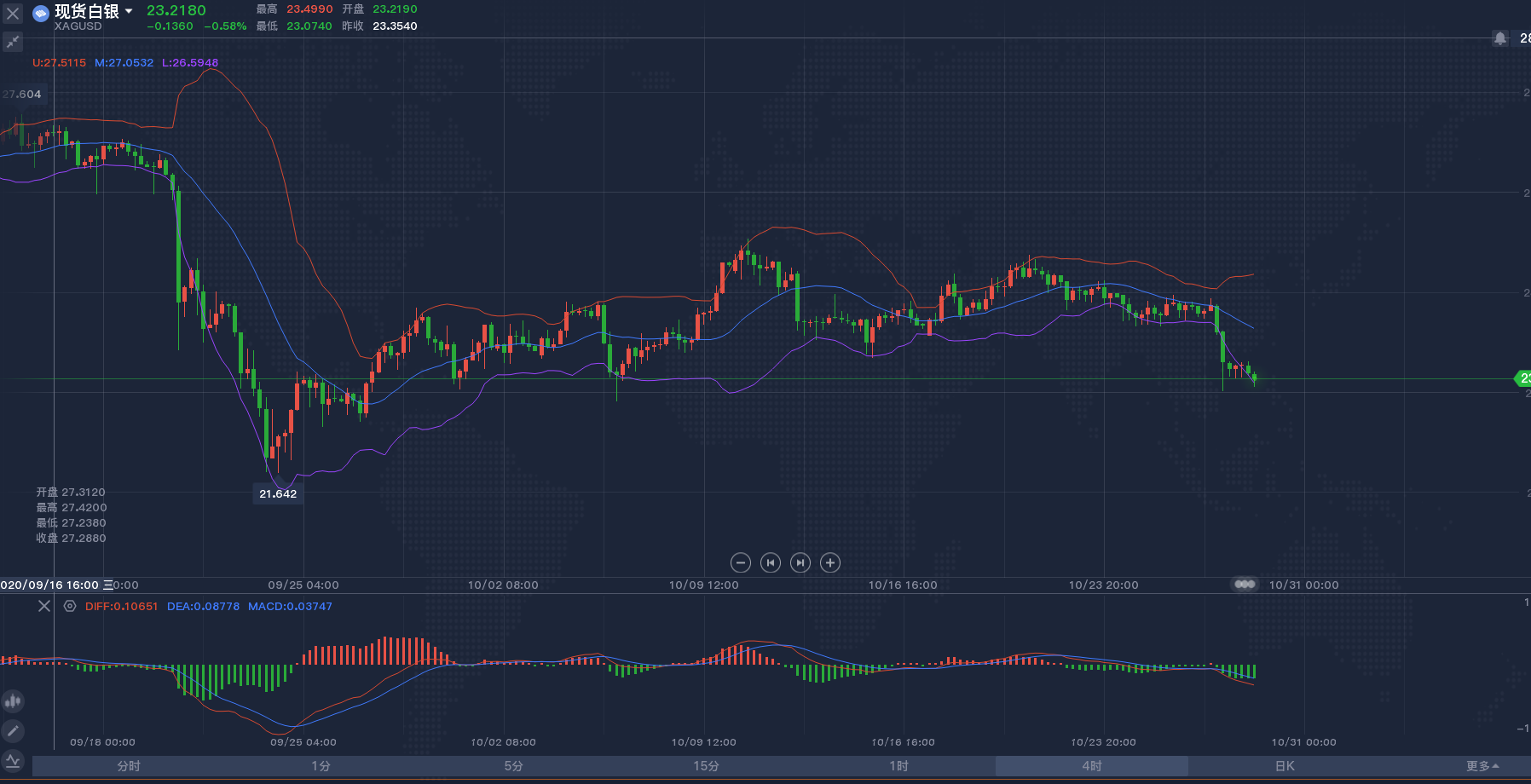Zoom in chart with the plus button

(830, 562)
